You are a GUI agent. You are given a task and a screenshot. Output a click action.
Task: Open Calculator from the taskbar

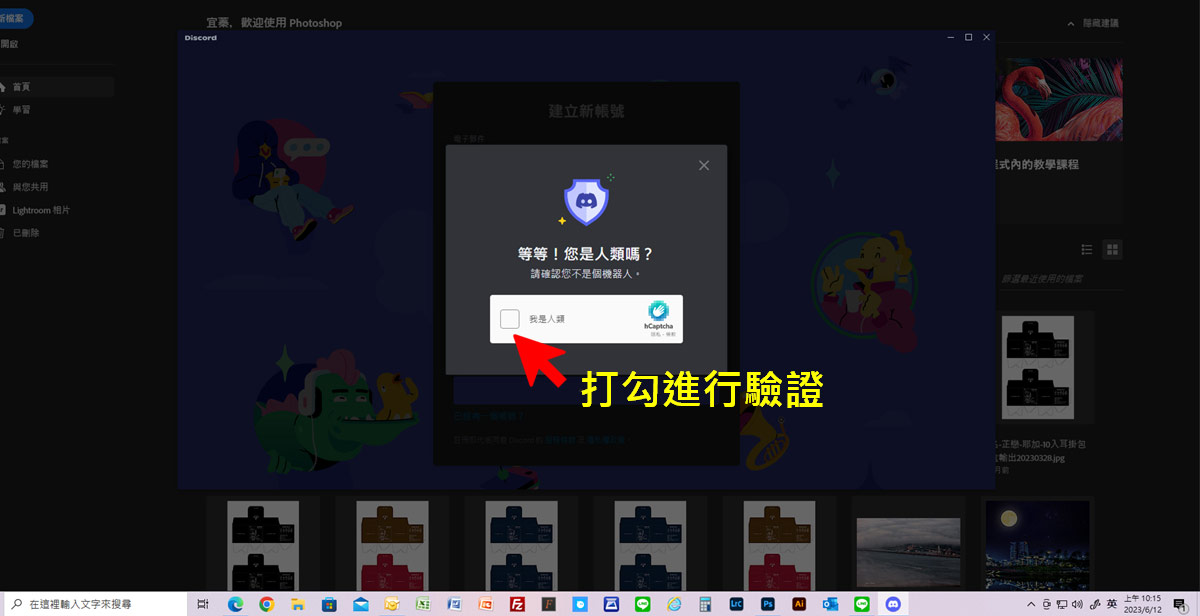pos(705,604)
